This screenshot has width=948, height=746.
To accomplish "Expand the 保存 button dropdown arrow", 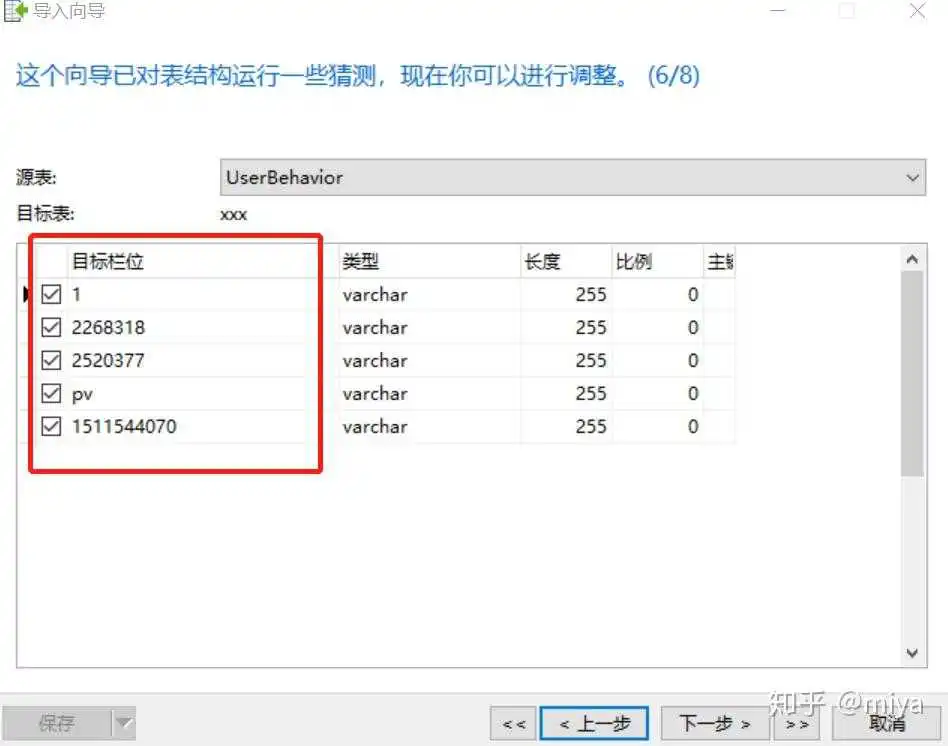I will [123, 723].
